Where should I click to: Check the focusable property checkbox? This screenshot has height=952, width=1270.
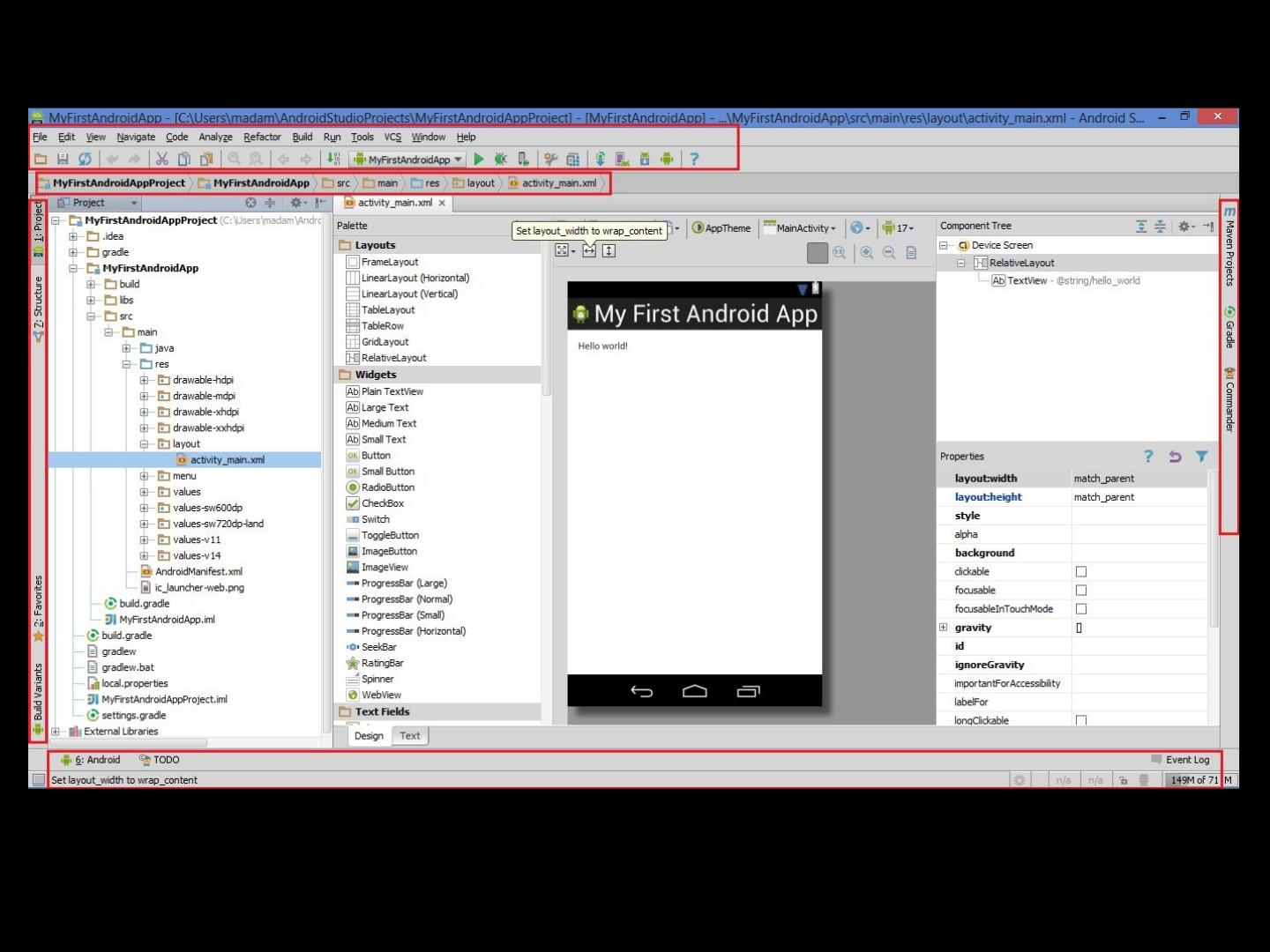tap(1081, 591)
